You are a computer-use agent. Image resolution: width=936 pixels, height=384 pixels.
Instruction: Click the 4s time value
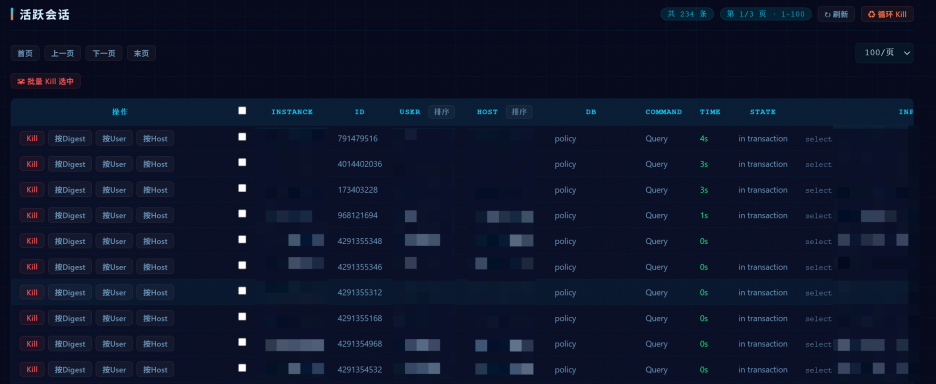click(x=704, y=139)
